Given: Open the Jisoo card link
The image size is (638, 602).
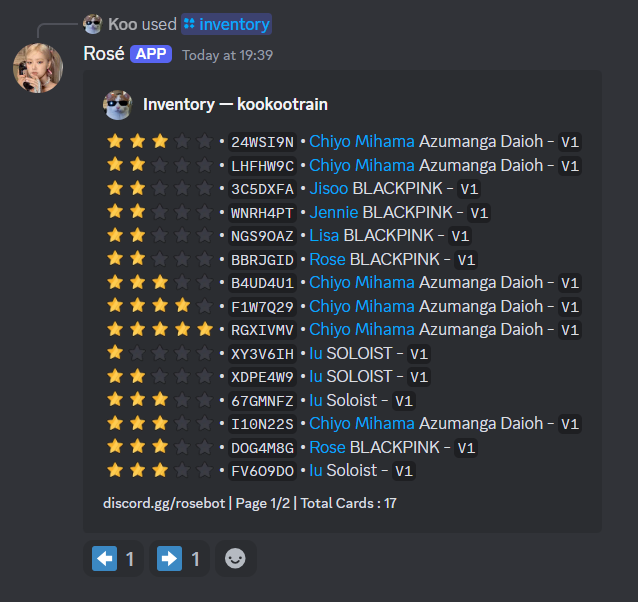Looking at the screenshot, I should coord(329,189).
